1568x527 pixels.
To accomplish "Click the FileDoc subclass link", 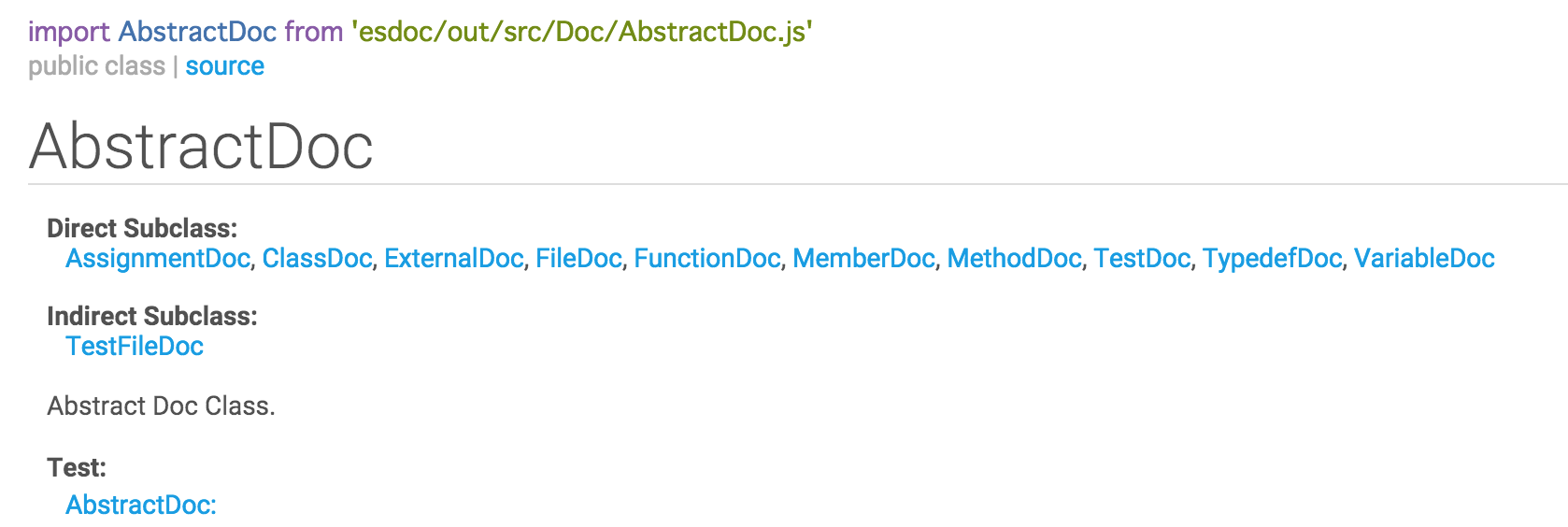I will pos(578,259).
